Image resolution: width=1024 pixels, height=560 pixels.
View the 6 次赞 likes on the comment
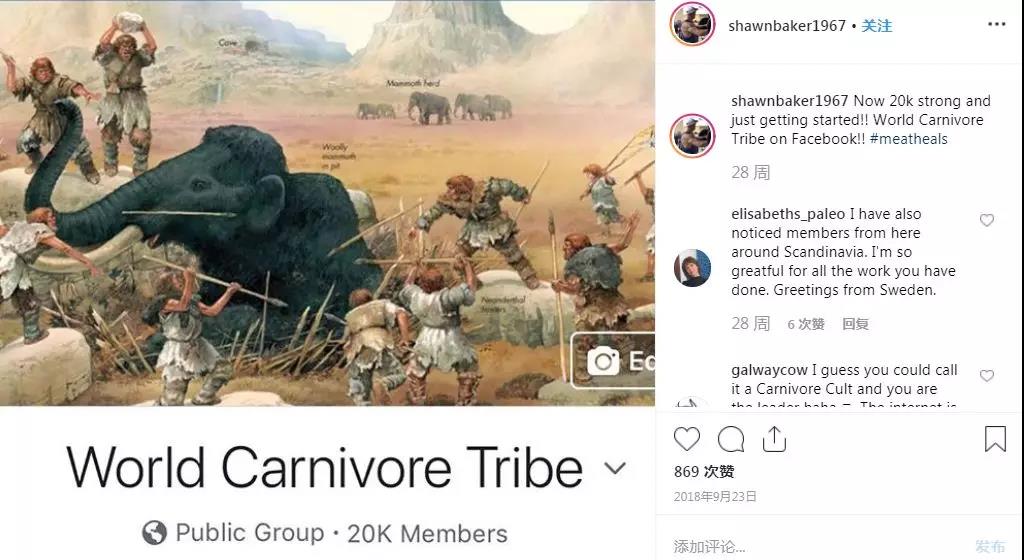[x=806, y=324]
